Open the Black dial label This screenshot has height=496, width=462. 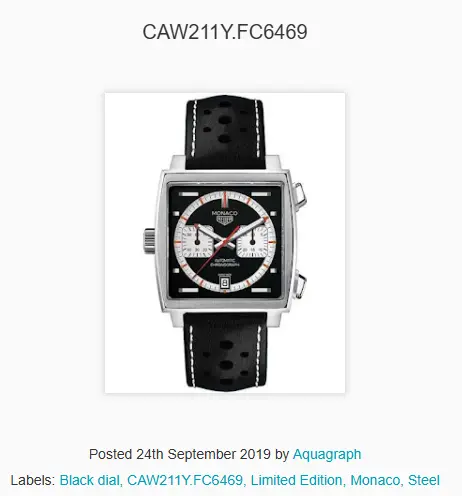pyautogui.click(x=90, y=480)
